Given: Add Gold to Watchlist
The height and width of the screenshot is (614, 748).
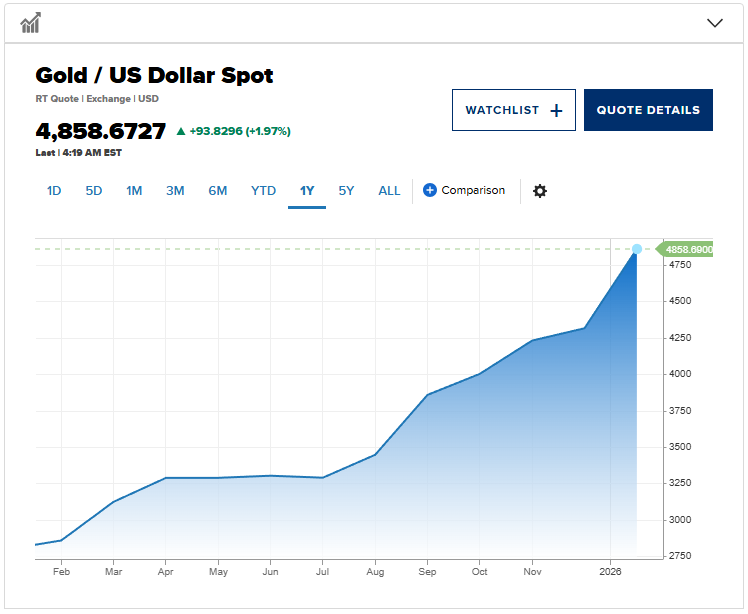Looking at the screenshot, I should (514, 110).
